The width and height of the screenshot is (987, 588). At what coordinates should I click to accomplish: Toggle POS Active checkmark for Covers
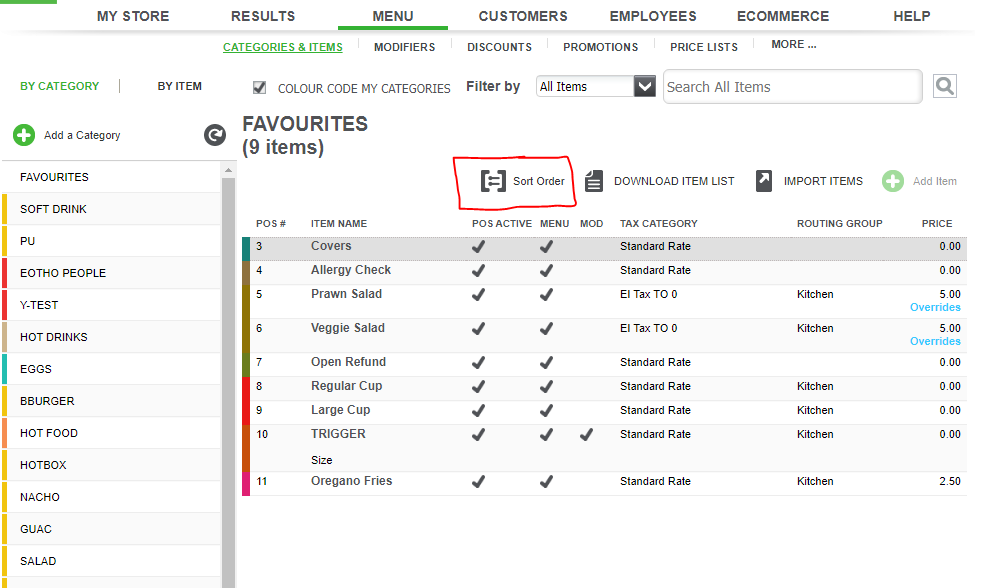(479, 247)
